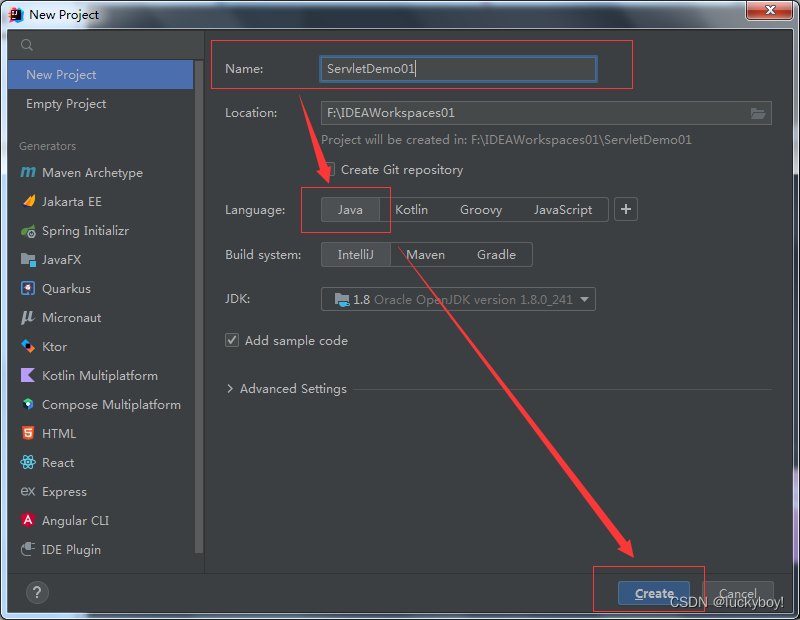The width and height of the screenshot is (800, 620).
Task: Click the Ktor generator icon
Action: click(28, 346)
